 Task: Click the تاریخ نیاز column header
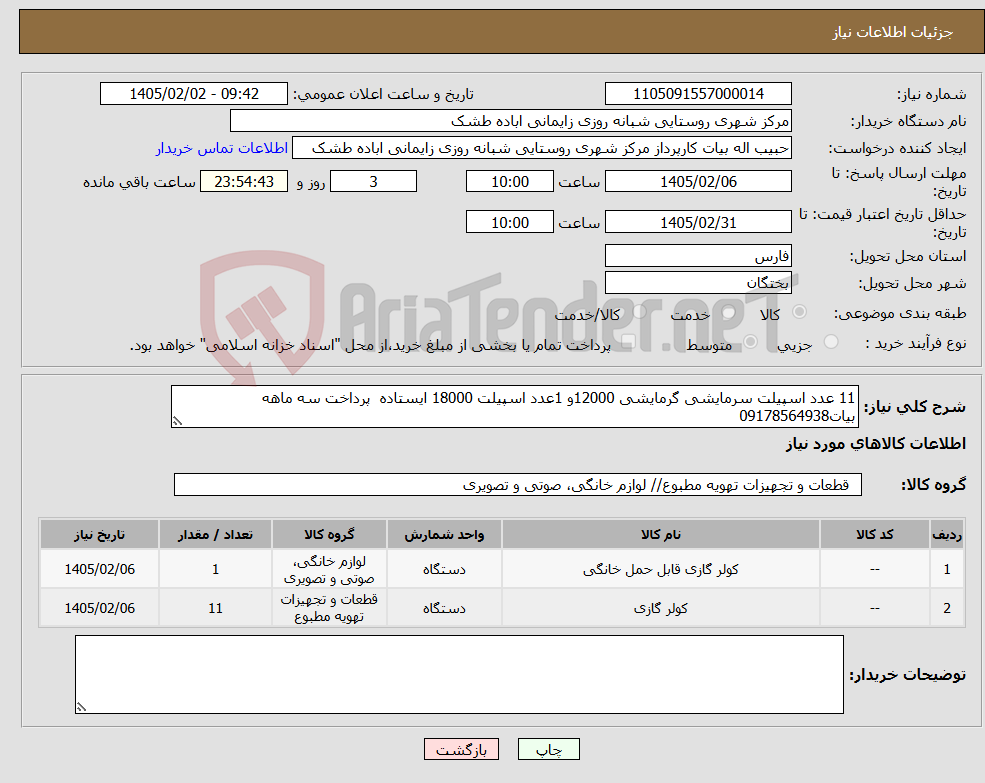[x=99, y=535]
